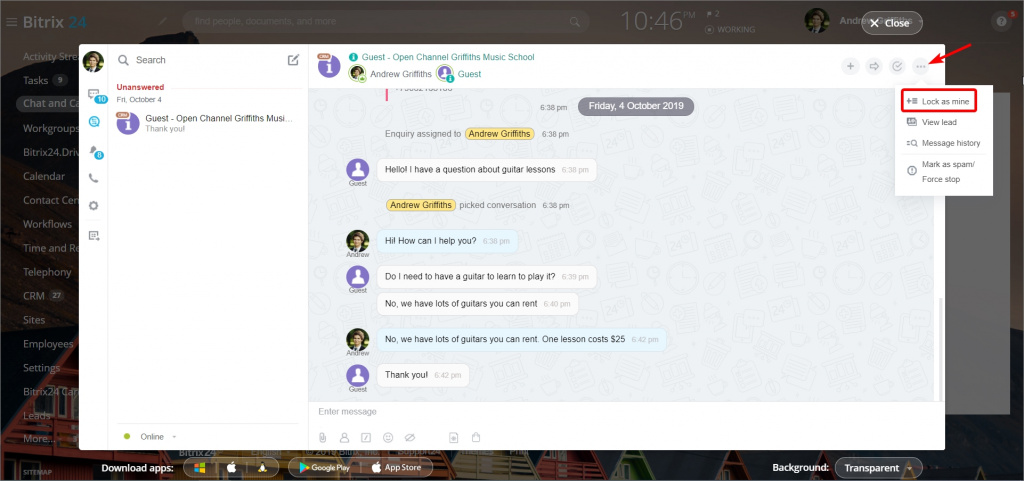
Task: Click the telephone icon in messenger sidebar
Action: coord(93,178)
